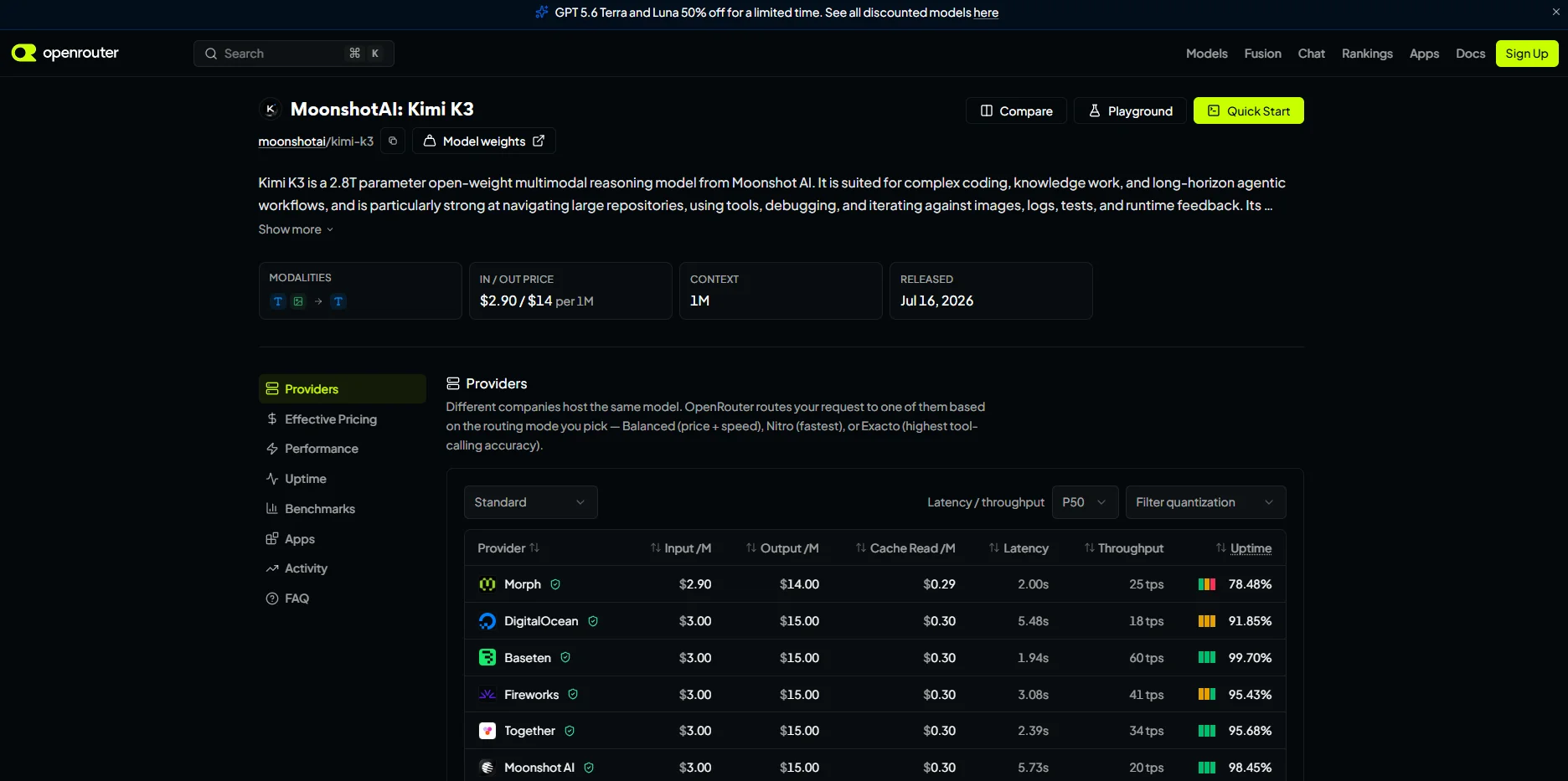Select Providers in the sidebar
The image size is (1568, 781).
click(342, 388)
